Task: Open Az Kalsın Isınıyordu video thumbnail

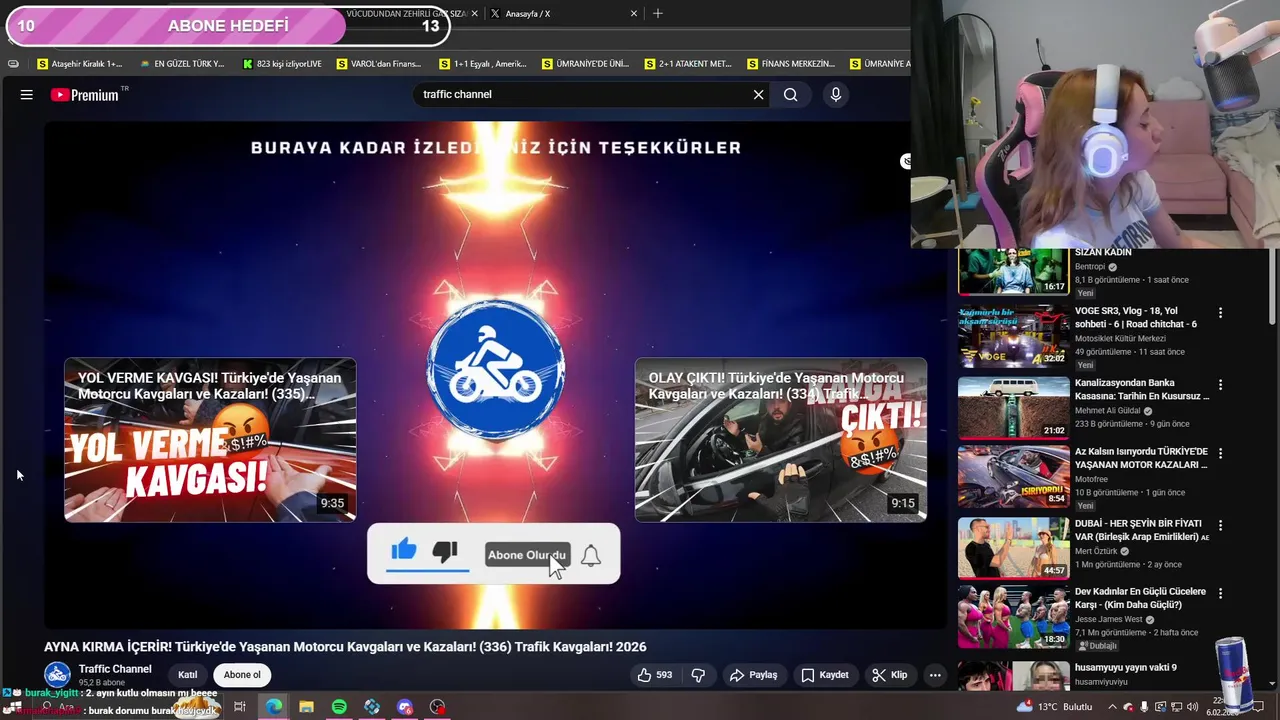Action: pyautogui.click(x=1013, y=477)
